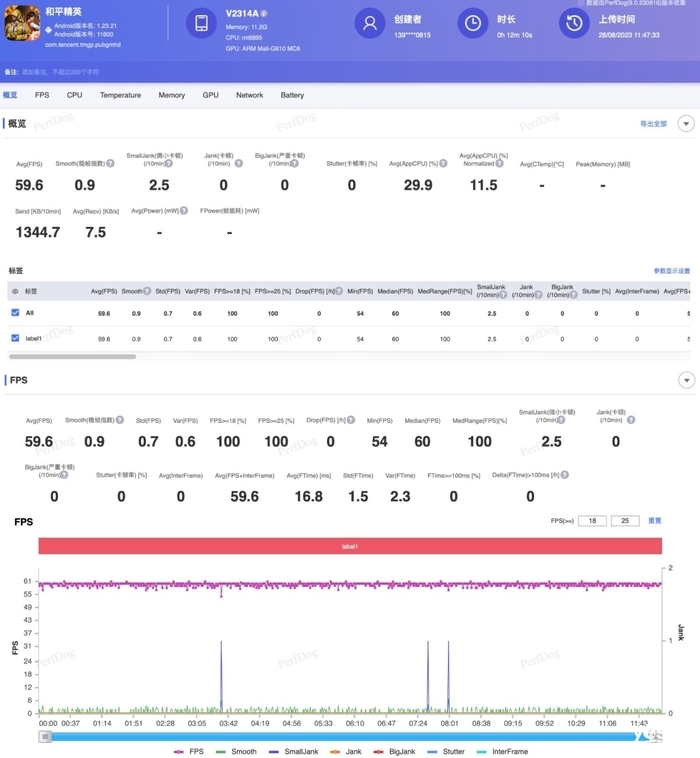This screenshot has height=758, width=700.
Task: Toggle Smooth series in chart legend
Action: coord(236,751)
